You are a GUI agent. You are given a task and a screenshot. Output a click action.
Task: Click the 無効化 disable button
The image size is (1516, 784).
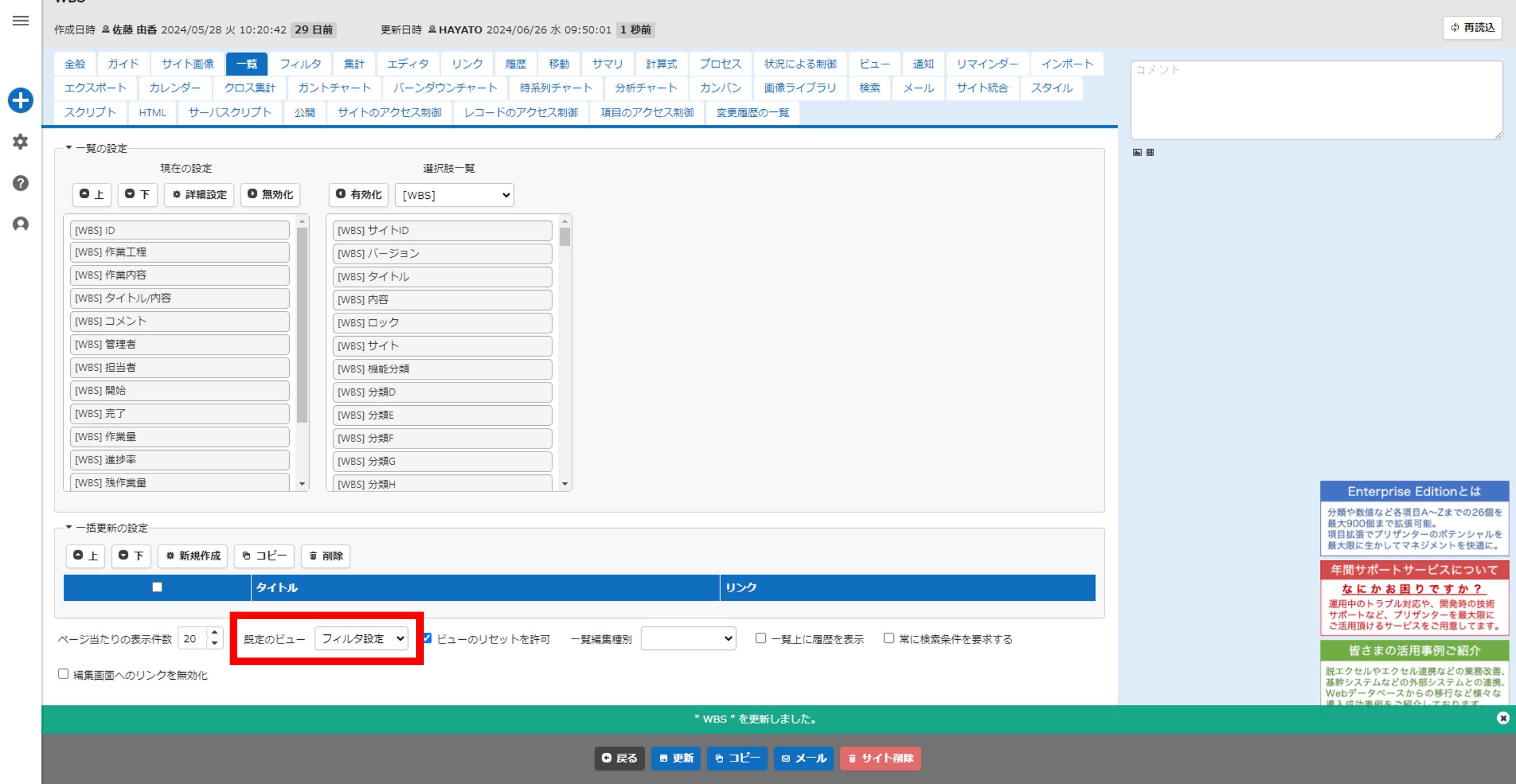pyautogui.click(x=270, y=194)
